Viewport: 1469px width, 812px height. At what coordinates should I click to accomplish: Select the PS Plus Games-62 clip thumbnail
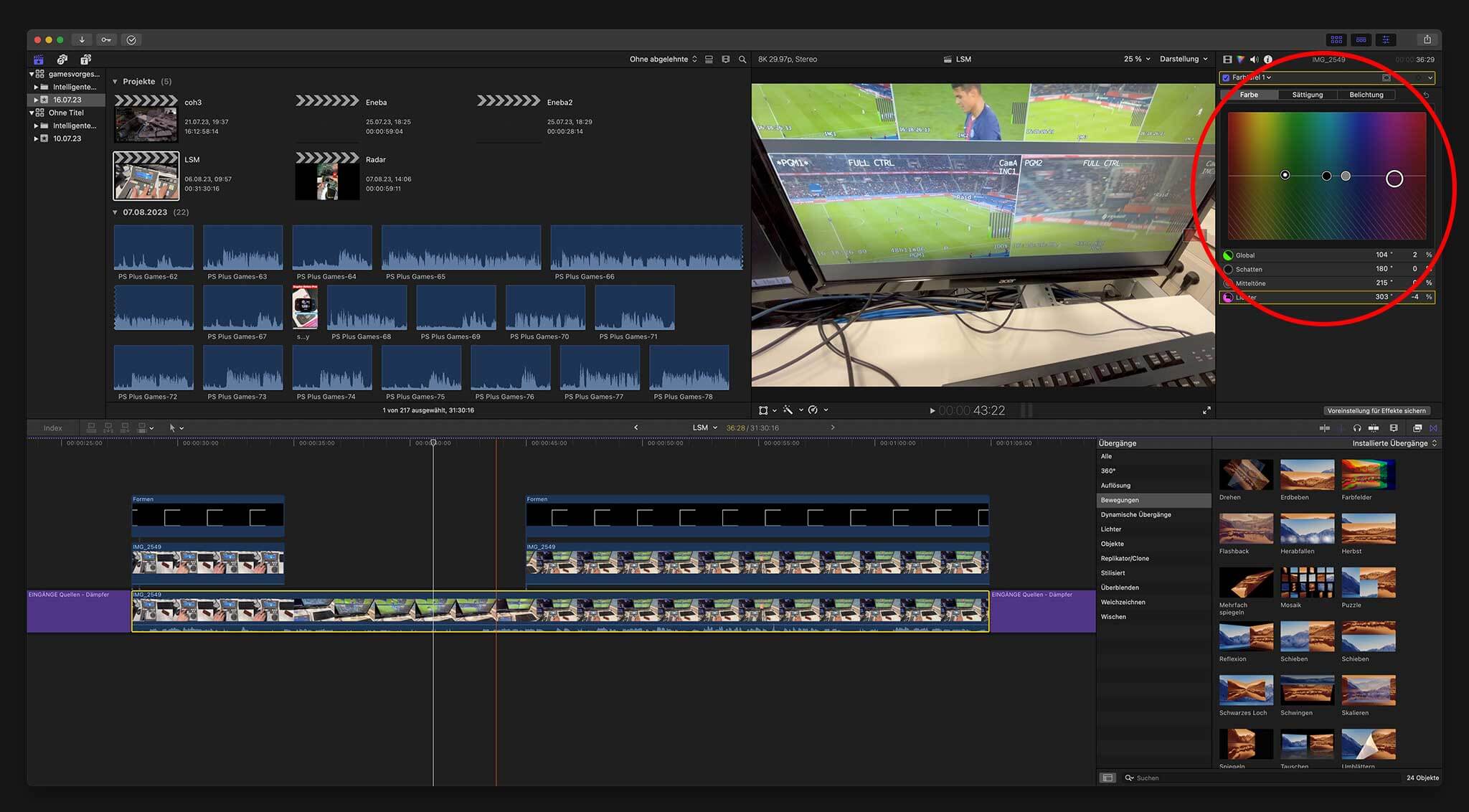point(153,248)
